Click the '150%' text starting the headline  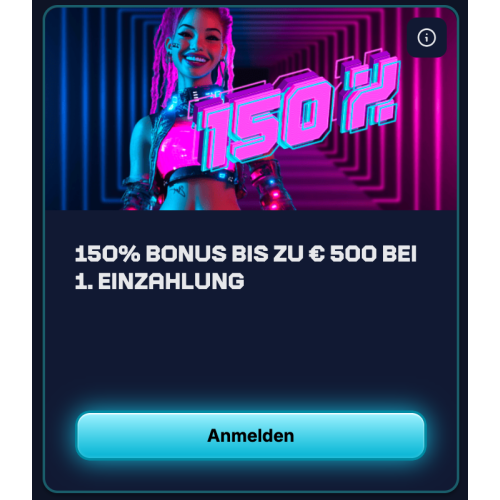107,254
